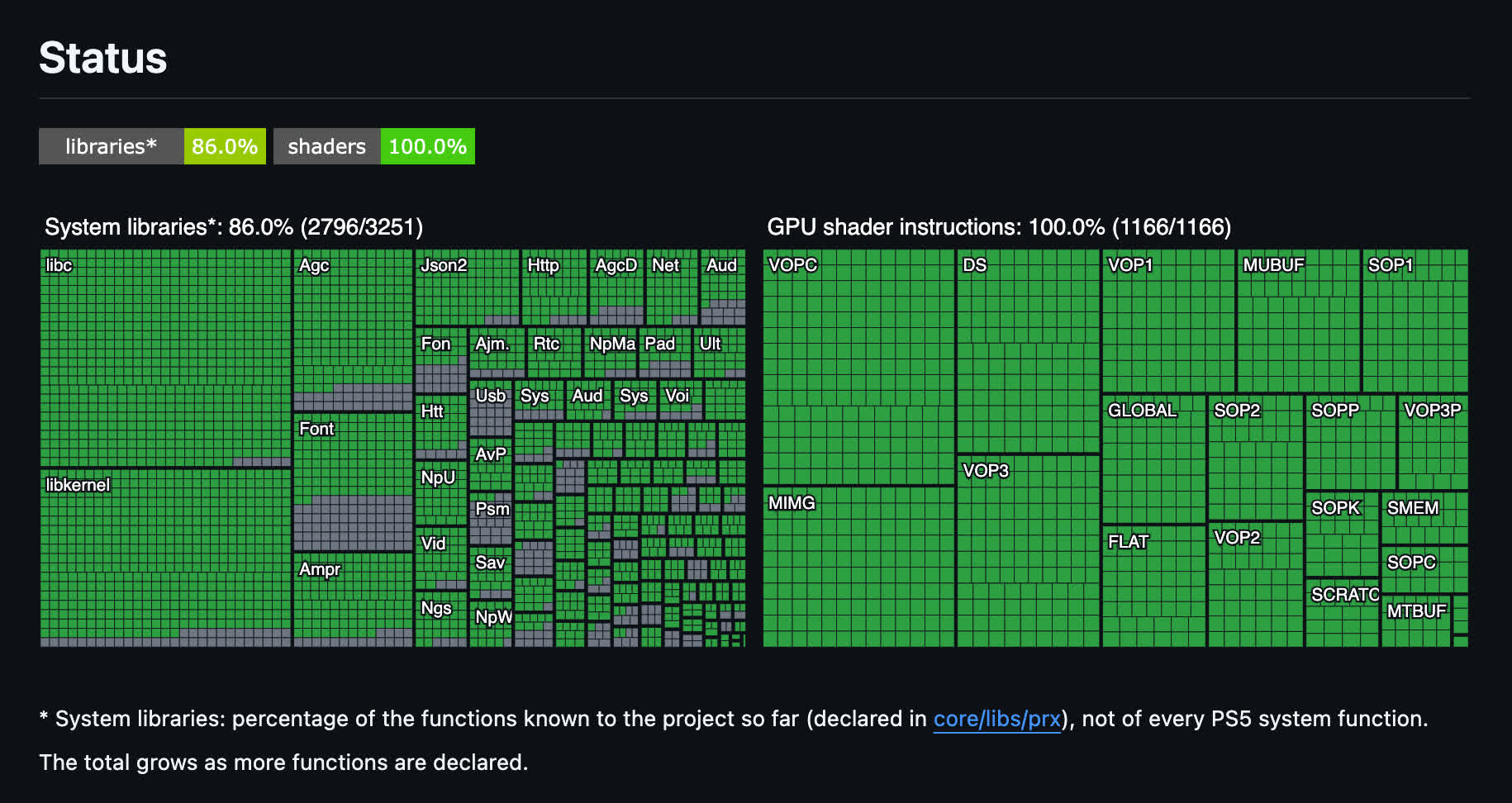This screenshot has height=803, width=1512.
Task: Click the Font library block
Action: click(x=353, y=482)
